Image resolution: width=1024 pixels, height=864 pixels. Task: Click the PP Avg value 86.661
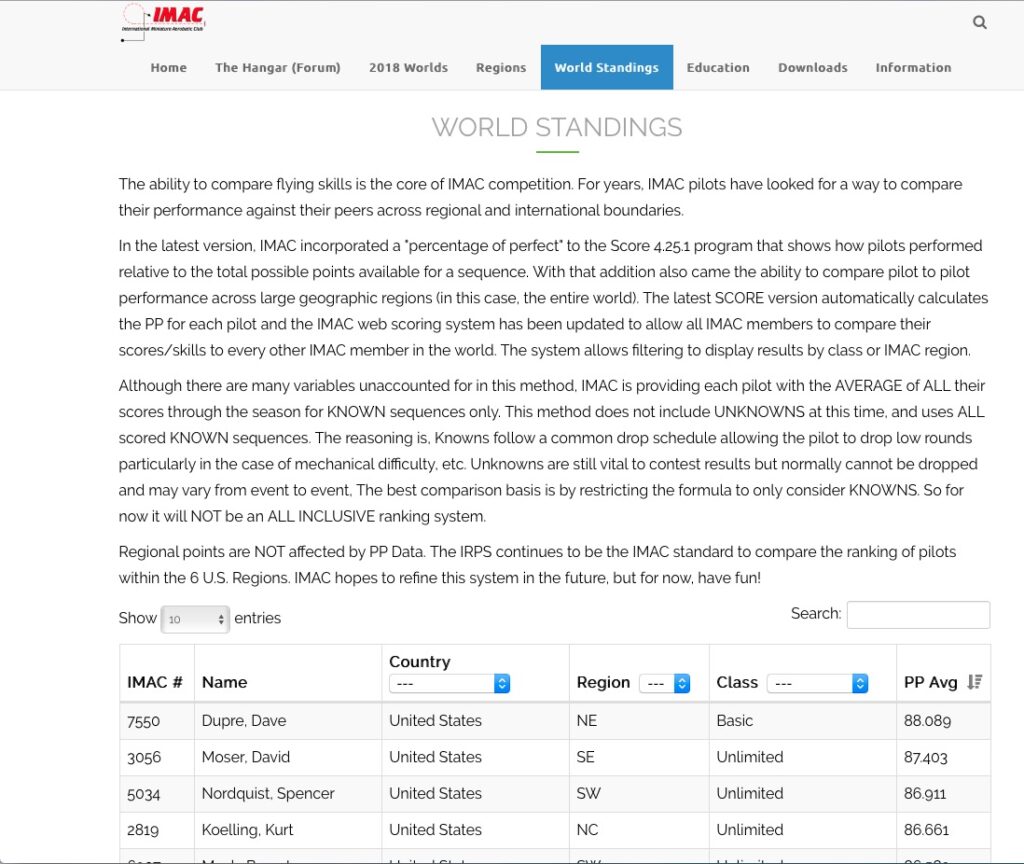pos(926,829)
